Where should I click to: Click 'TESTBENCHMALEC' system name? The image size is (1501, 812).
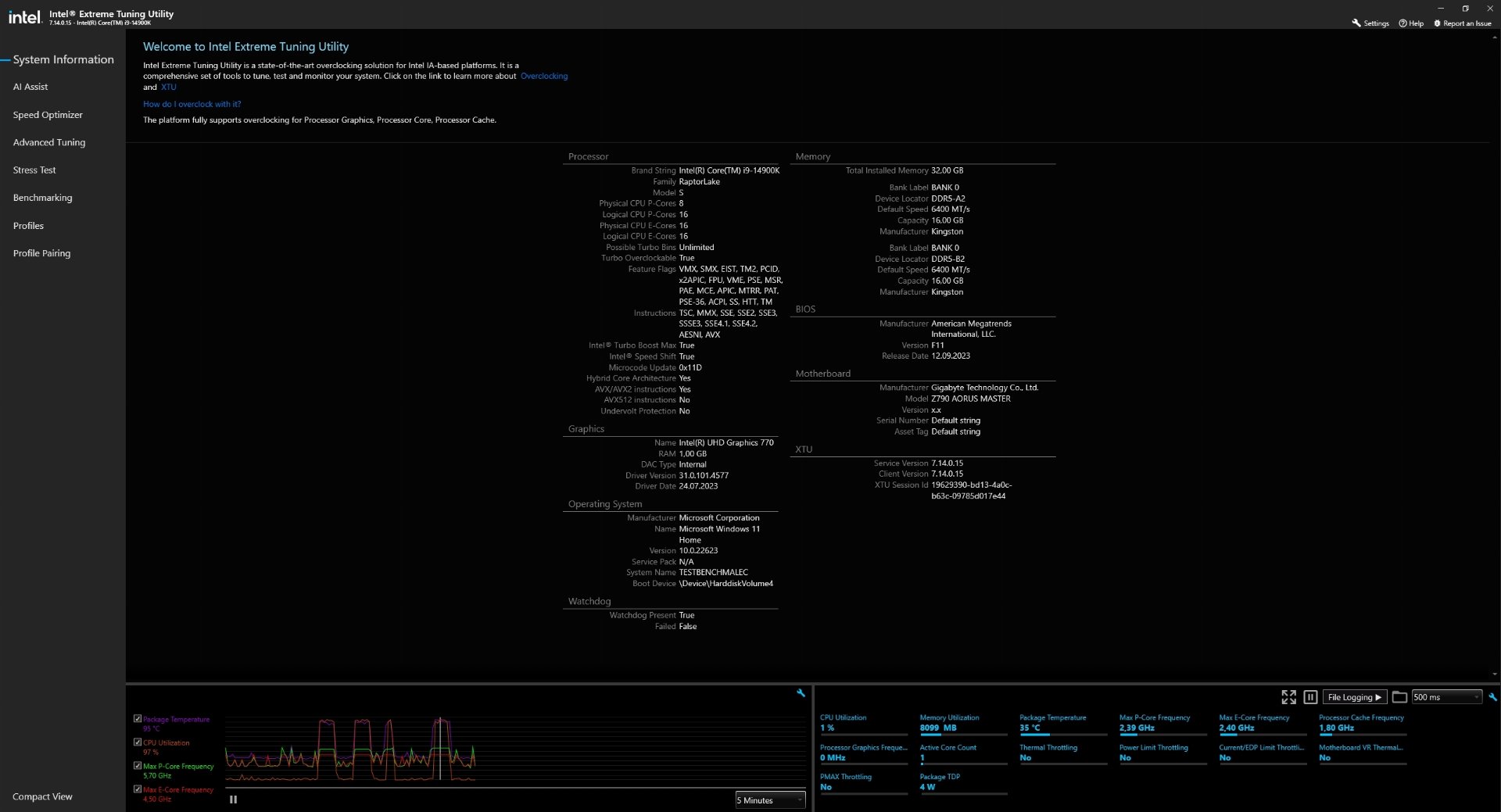(x=713, y=572)
